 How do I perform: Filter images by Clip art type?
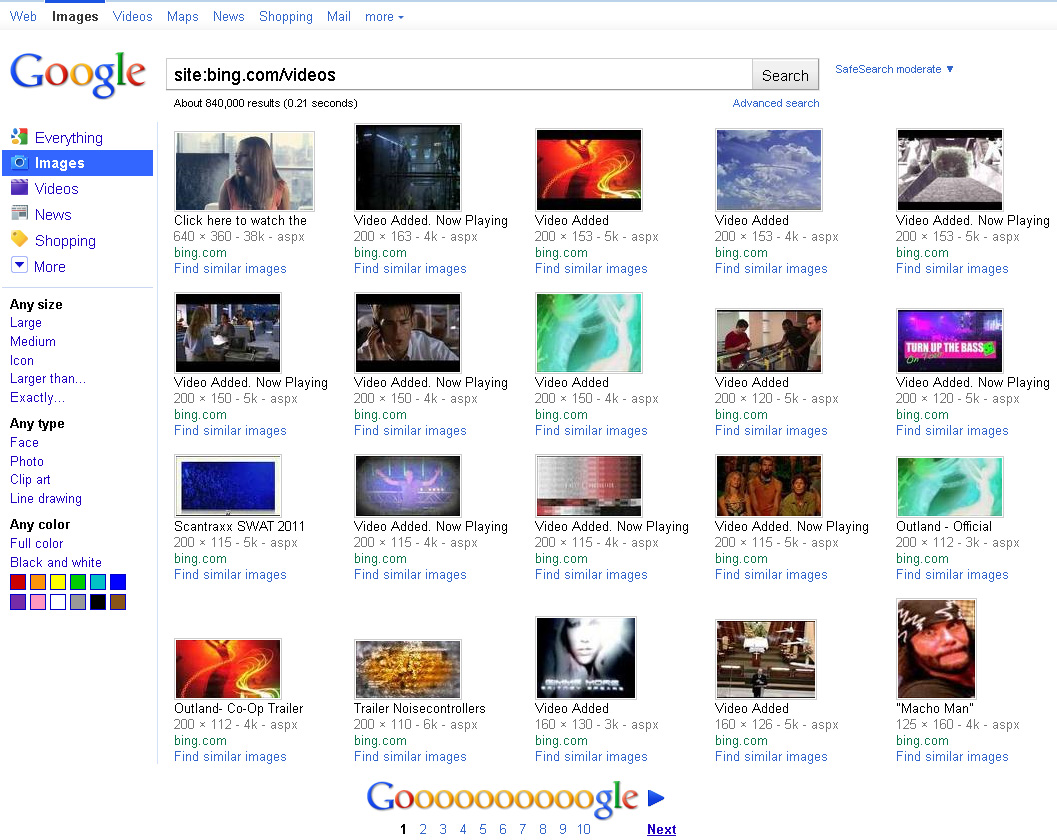pyautogui.click(x=30, y=480)
